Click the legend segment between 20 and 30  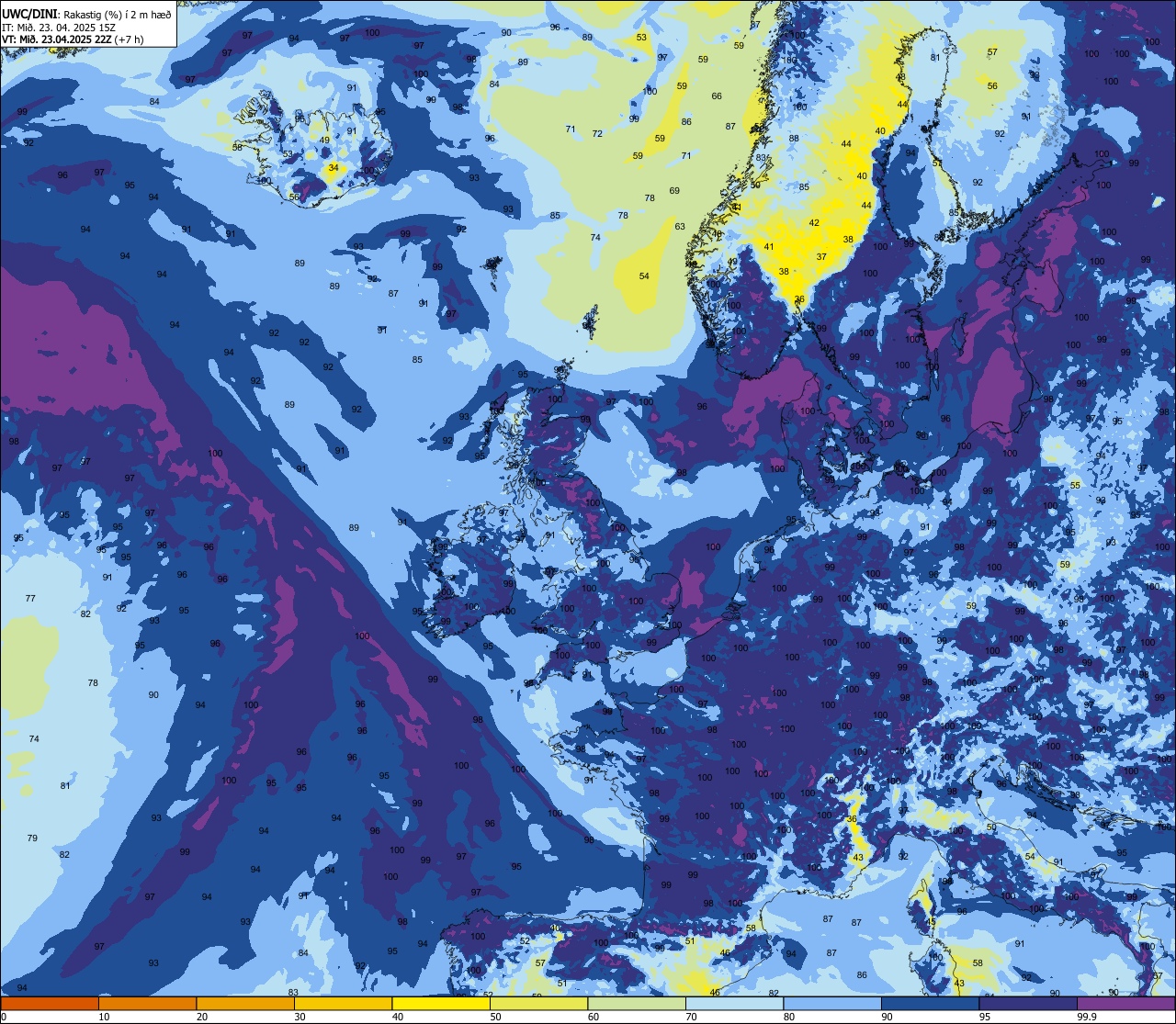(x=245, y=1003)
